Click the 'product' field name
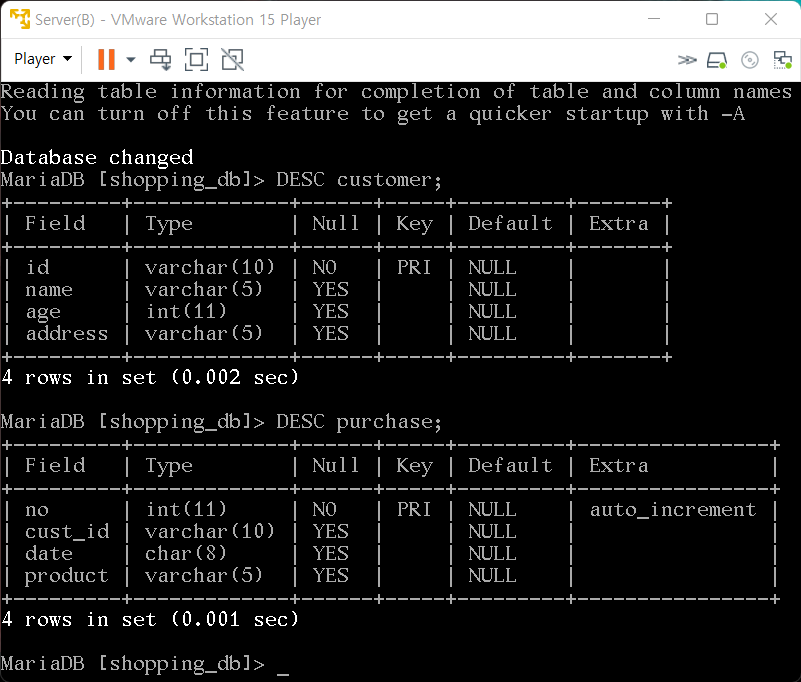Screen dimensions: 801x682 pos(66,576)
